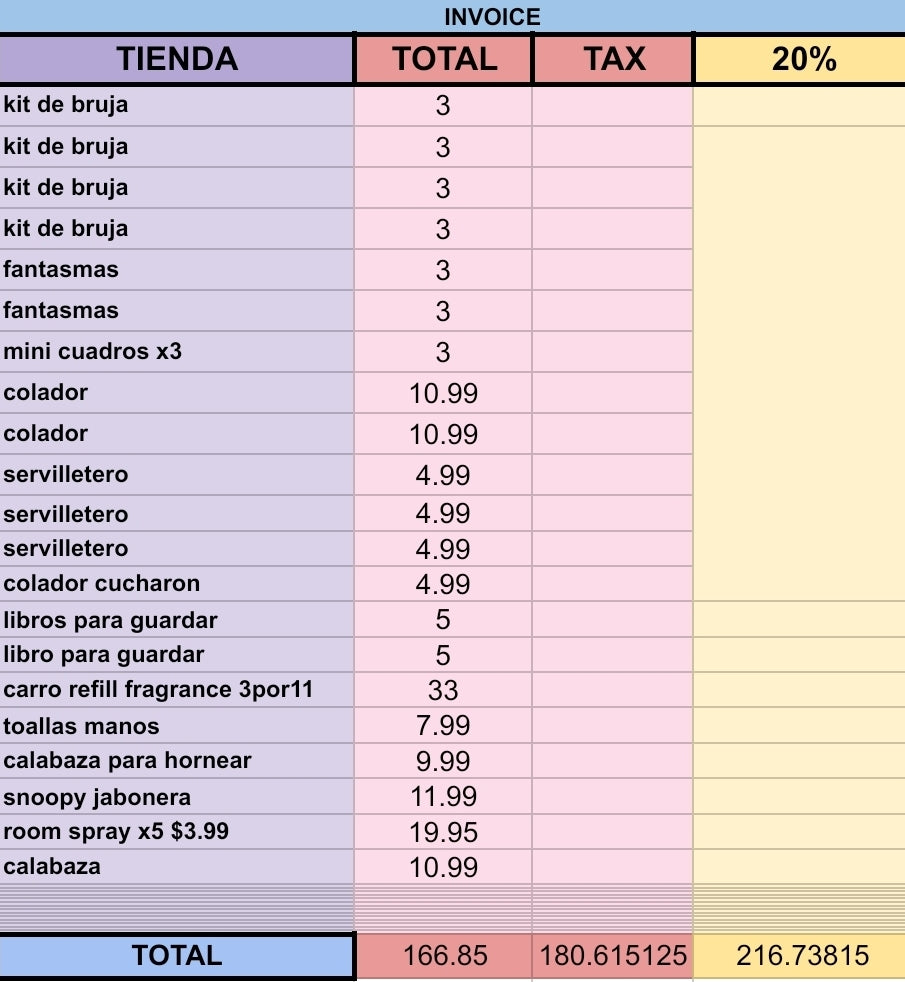Select the 11.99 amount cell
This screenshot has width=905, height=982.
click(x=443, y=797)
